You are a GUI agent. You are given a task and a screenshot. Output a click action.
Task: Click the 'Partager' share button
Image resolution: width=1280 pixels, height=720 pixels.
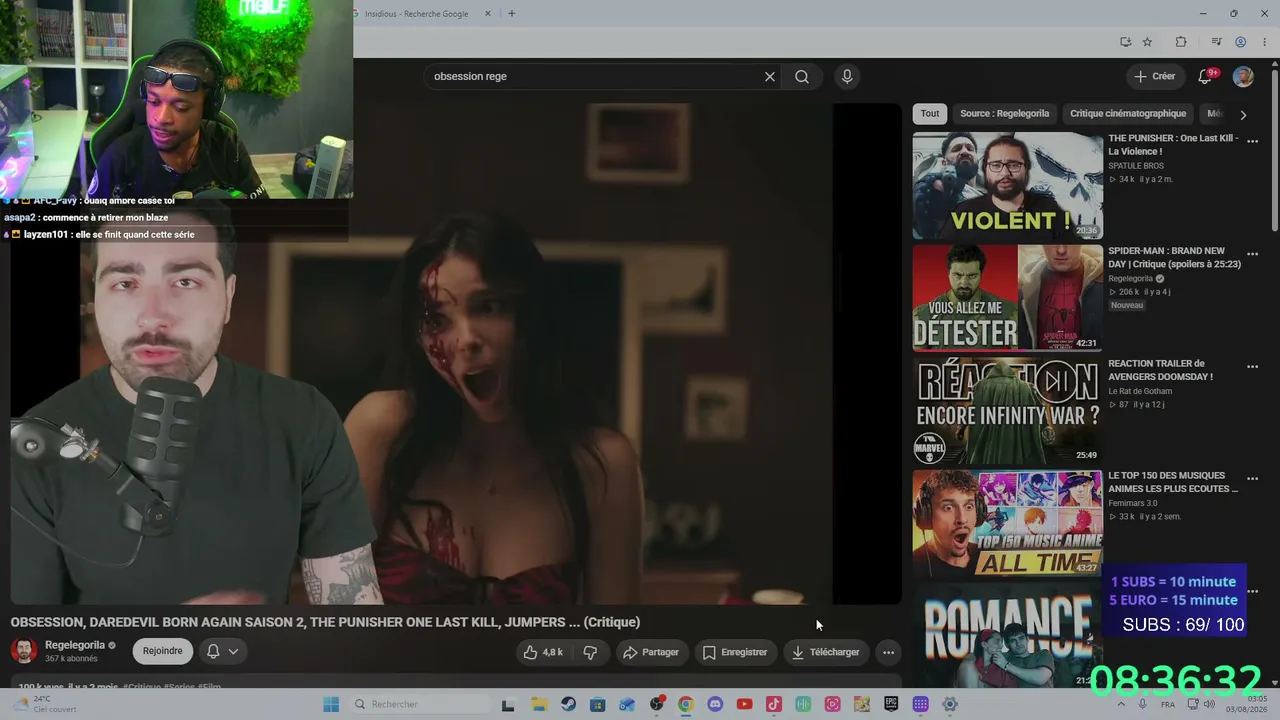pyautogui.click(x=650, y=652)
